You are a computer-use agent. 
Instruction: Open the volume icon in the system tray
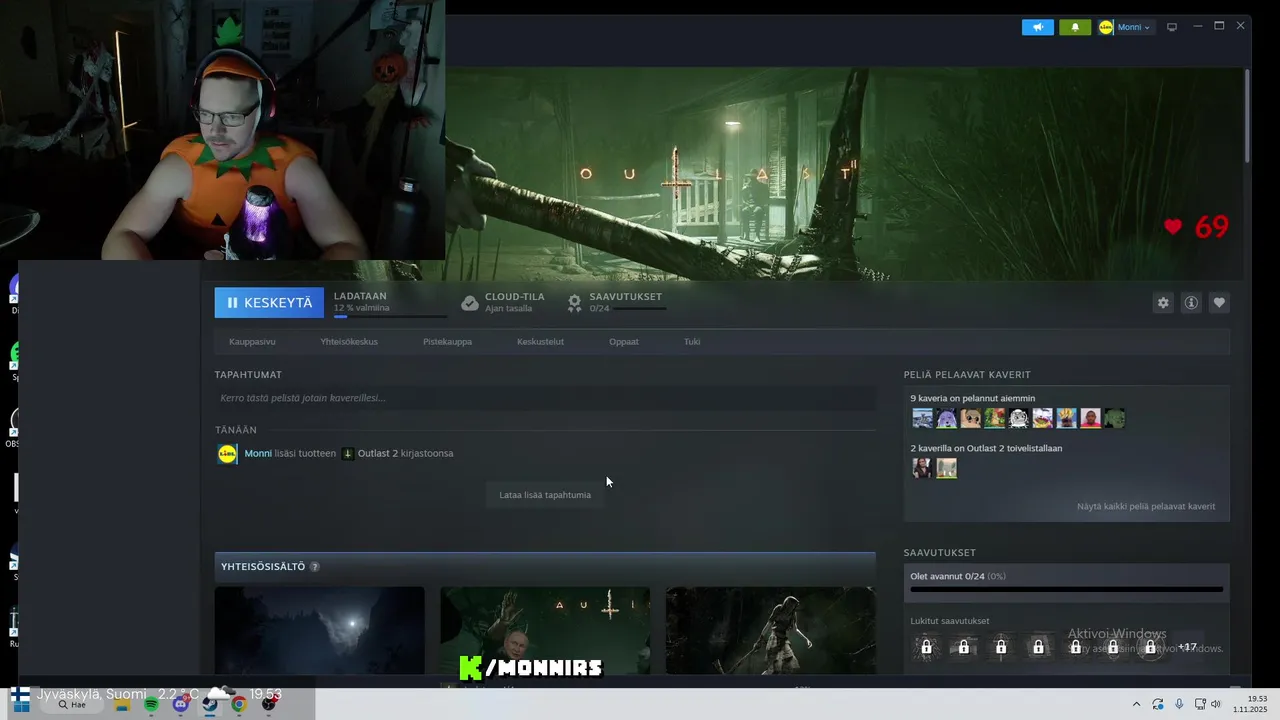(1216, 704)
